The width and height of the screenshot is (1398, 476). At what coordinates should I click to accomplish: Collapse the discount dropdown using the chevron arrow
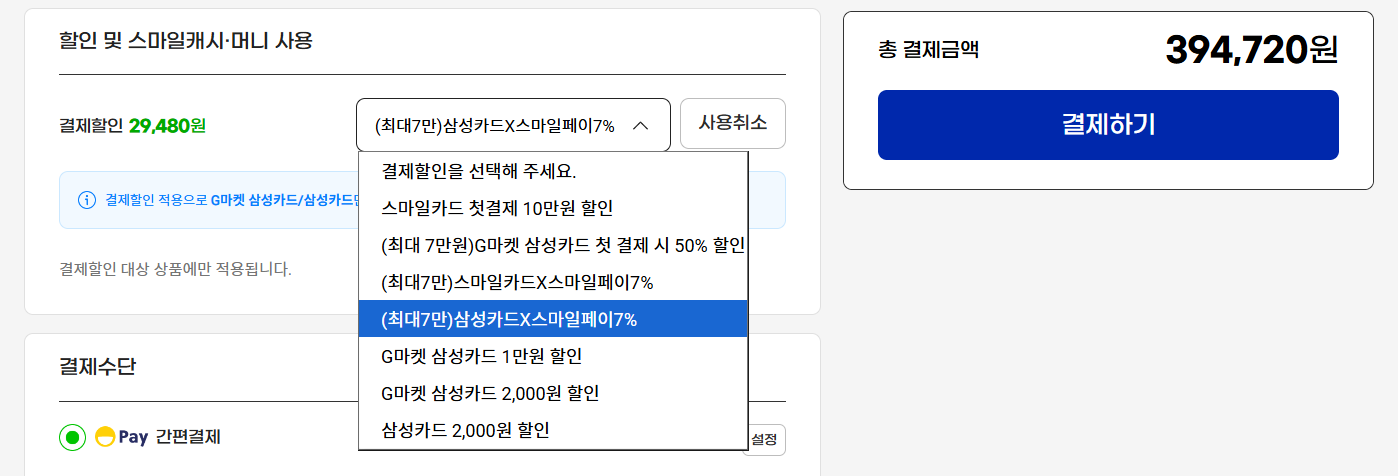point(641,125)
